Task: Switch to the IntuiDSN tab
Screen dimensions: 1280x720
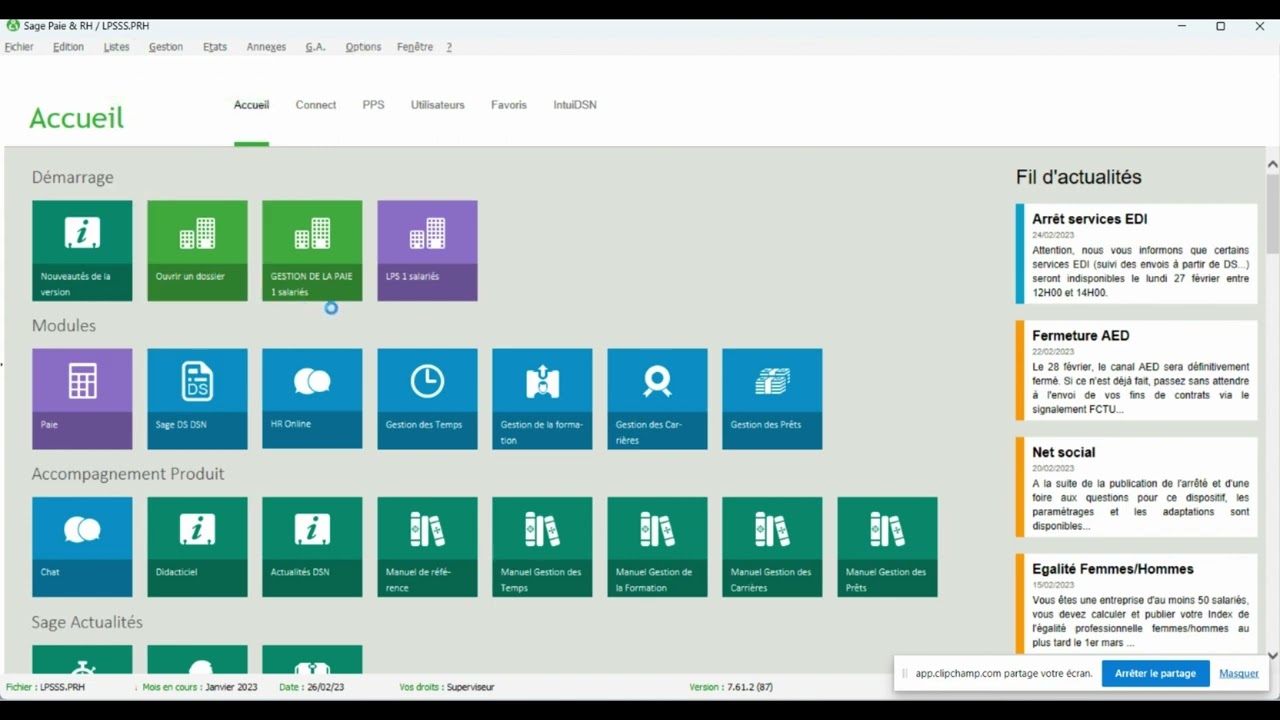Action: point(575,105)
